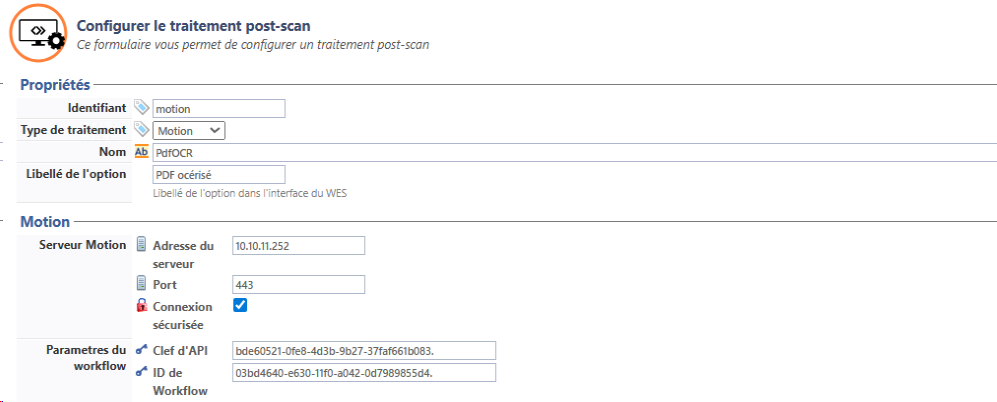997x402 pixels.
Task: Click the Libellé de l'option text field
Action: tap(219, 174)
